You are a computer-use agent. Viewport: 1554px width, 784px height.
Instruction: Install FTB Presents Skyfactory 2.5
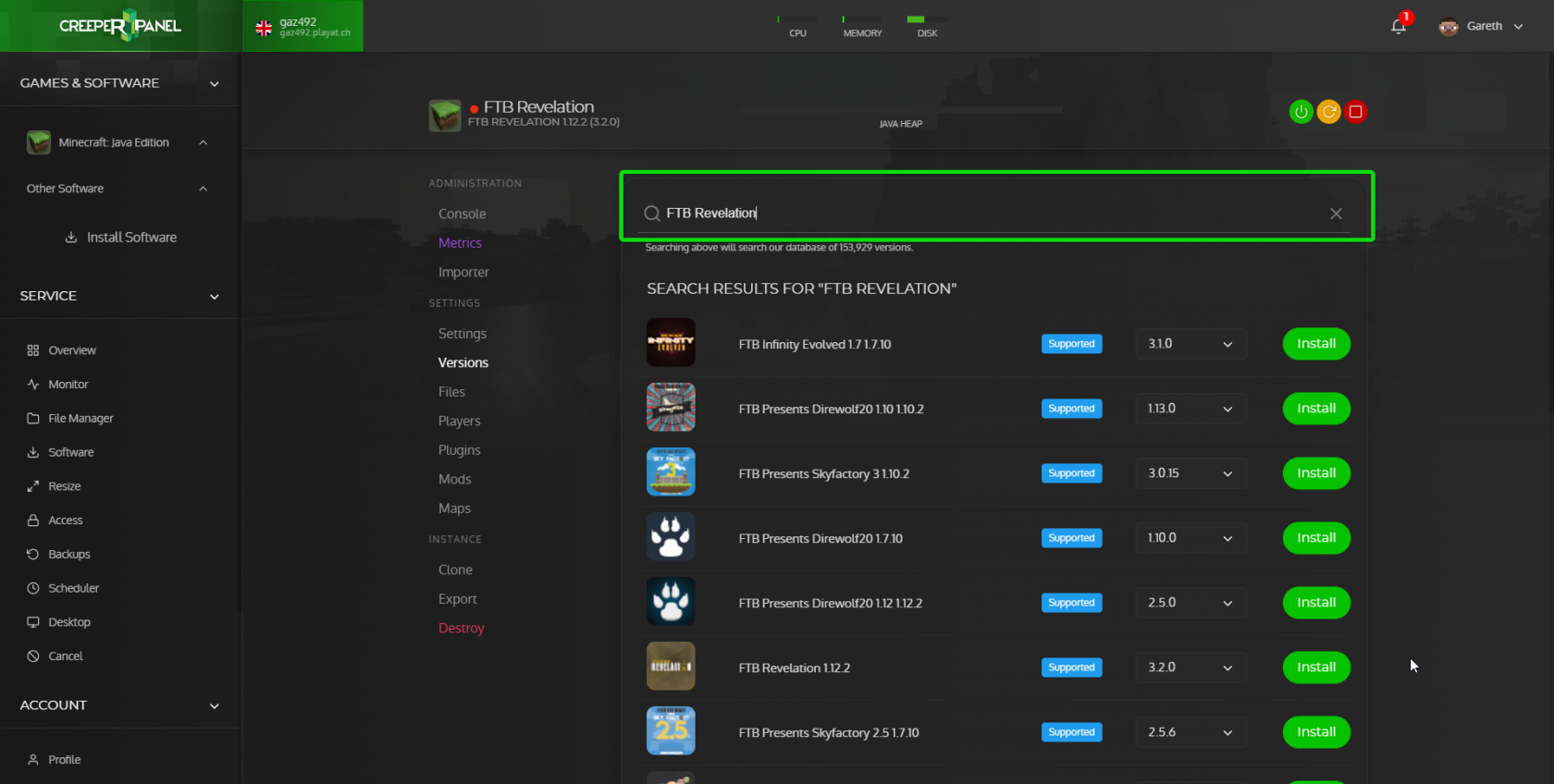pyautogui.click(x=1316, y=732)
